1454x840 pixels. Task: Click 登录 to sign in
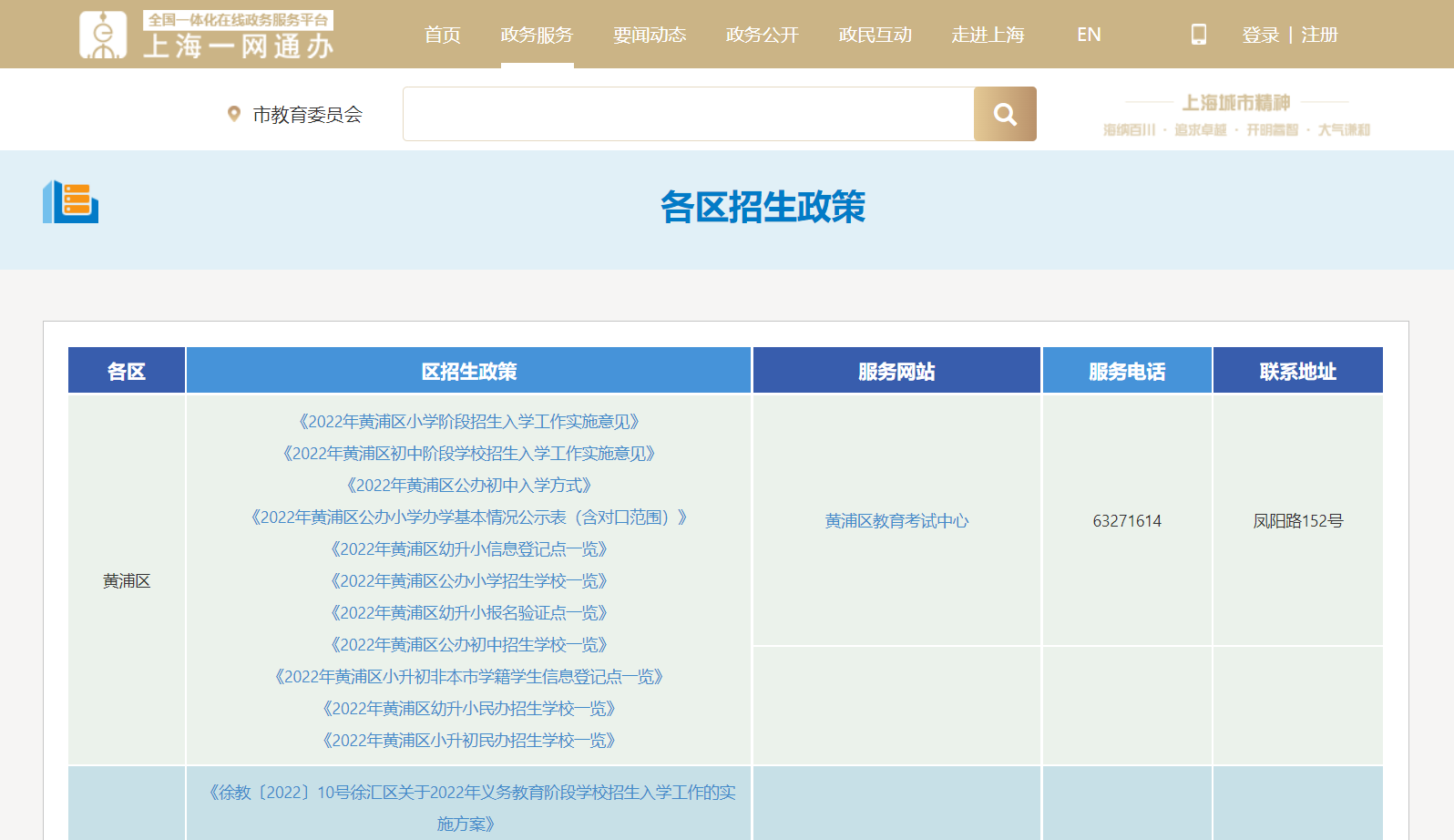(x=1261, y=35)
